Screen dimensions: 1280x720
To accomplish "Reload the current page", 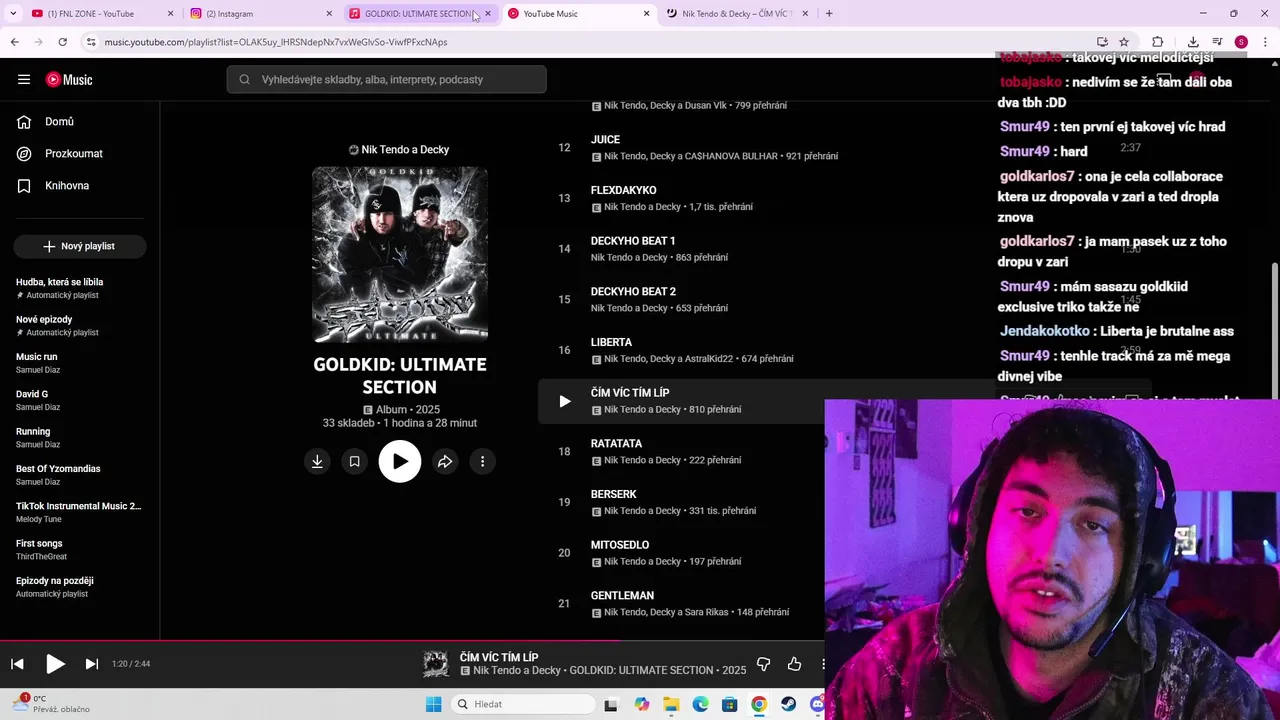I will click(62, 42).
